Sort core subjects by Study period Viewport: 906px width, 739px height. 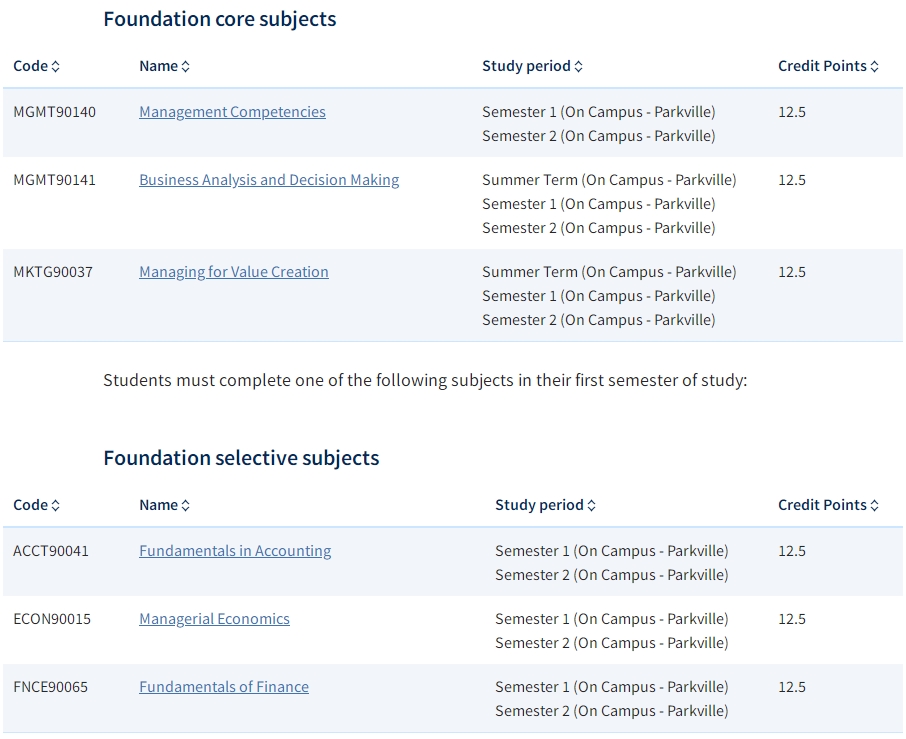(x=533, y=66)
